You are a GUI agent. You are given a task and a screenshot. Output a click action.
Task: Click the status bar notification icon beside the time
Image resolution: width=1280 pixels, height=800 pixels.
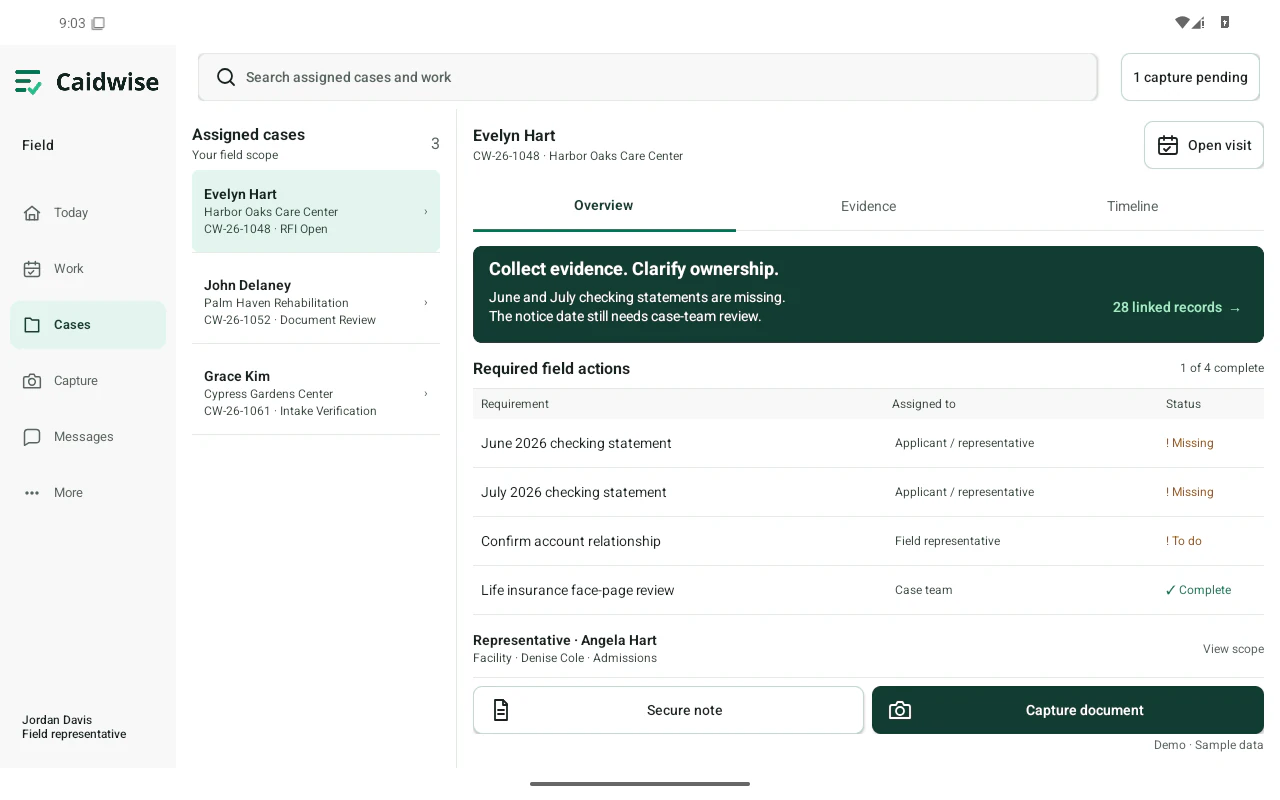pyautogui.click(x=98, y=23)
